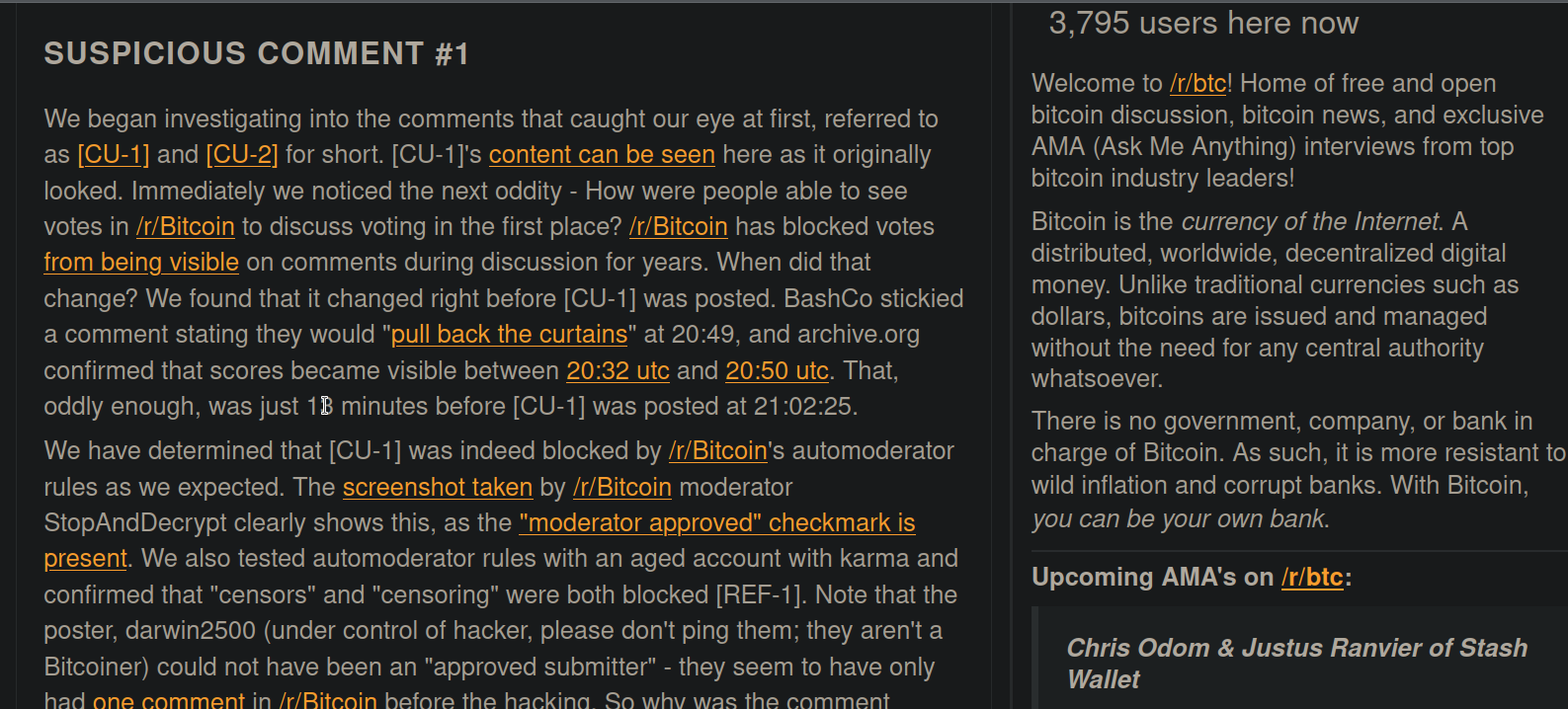Open the "moderator approved" checkmark link
This screenshot has height=709, width=1568.
tap(717, 523)
